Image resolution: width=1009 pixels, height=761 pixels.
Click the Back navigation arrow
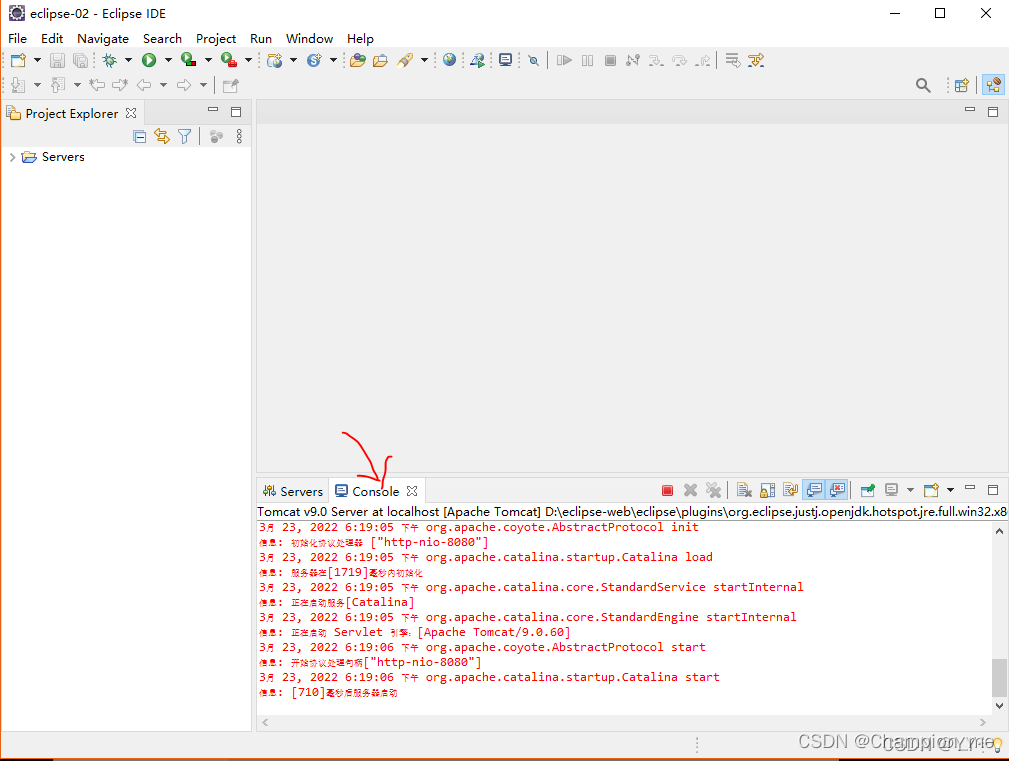[x=144, y=85]
